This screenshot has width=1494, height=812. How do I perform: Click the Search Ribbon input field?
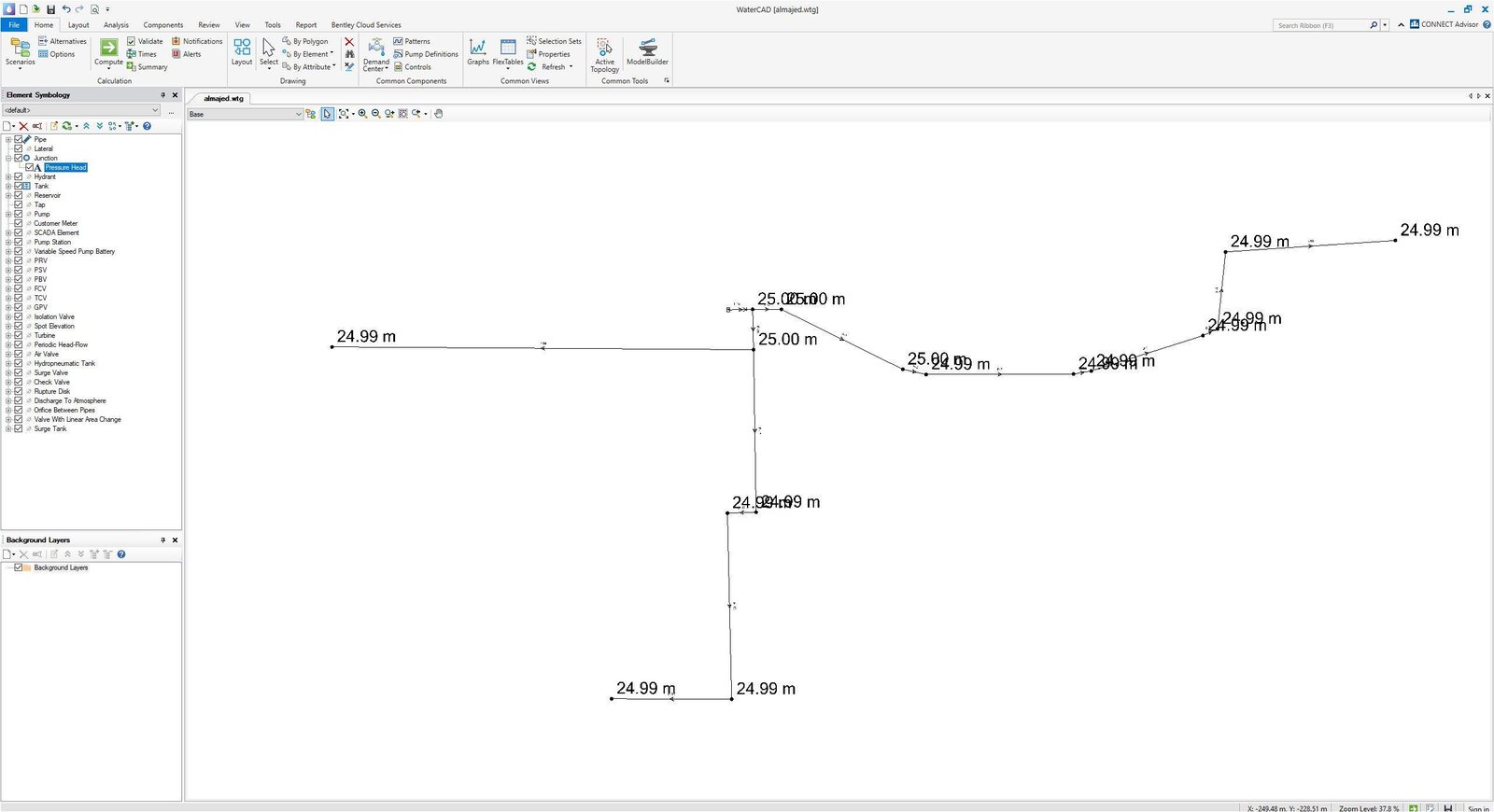(1319, 25)
